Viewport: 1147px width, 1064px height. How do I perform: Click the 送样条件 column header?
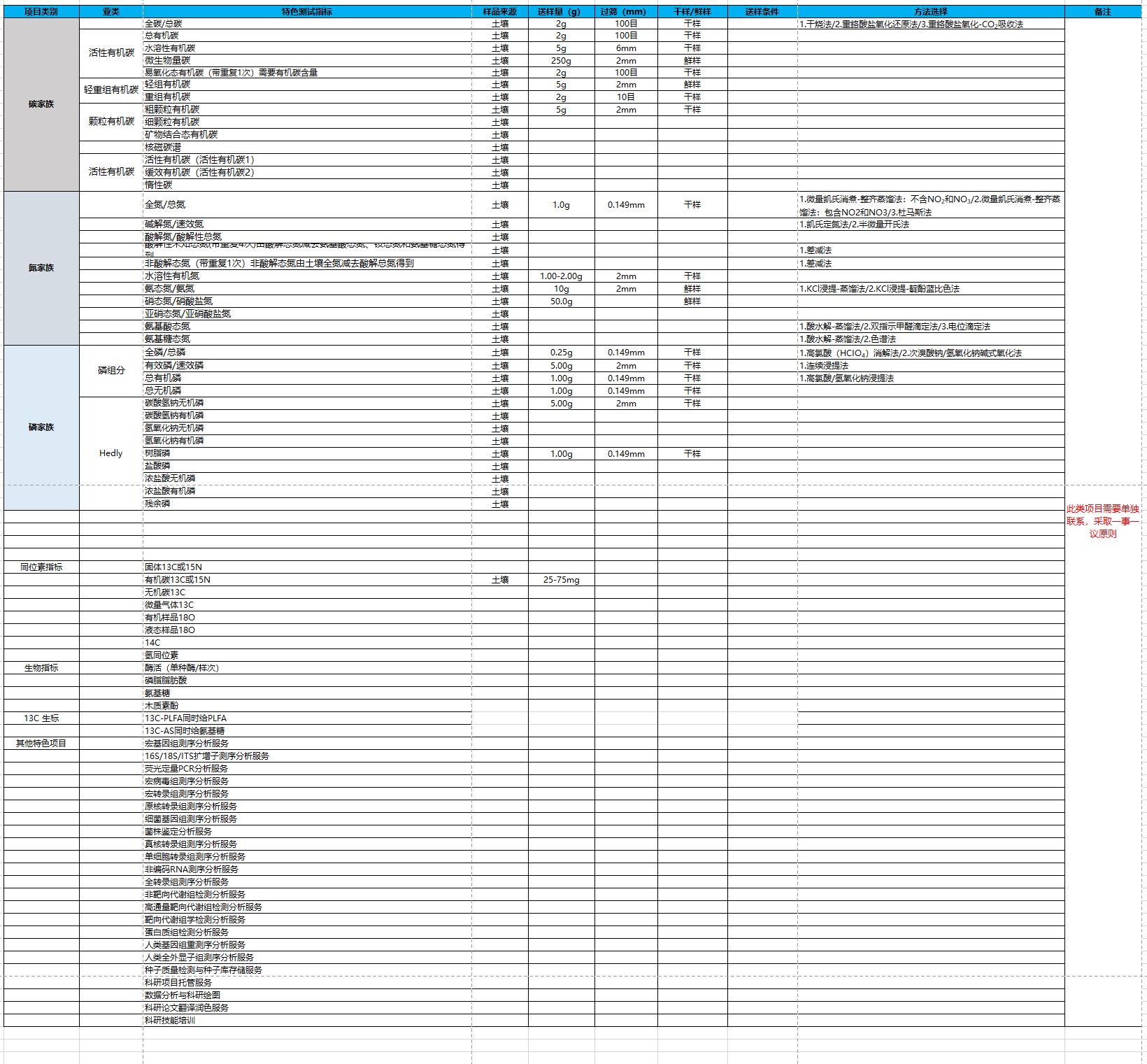point(762,12)
